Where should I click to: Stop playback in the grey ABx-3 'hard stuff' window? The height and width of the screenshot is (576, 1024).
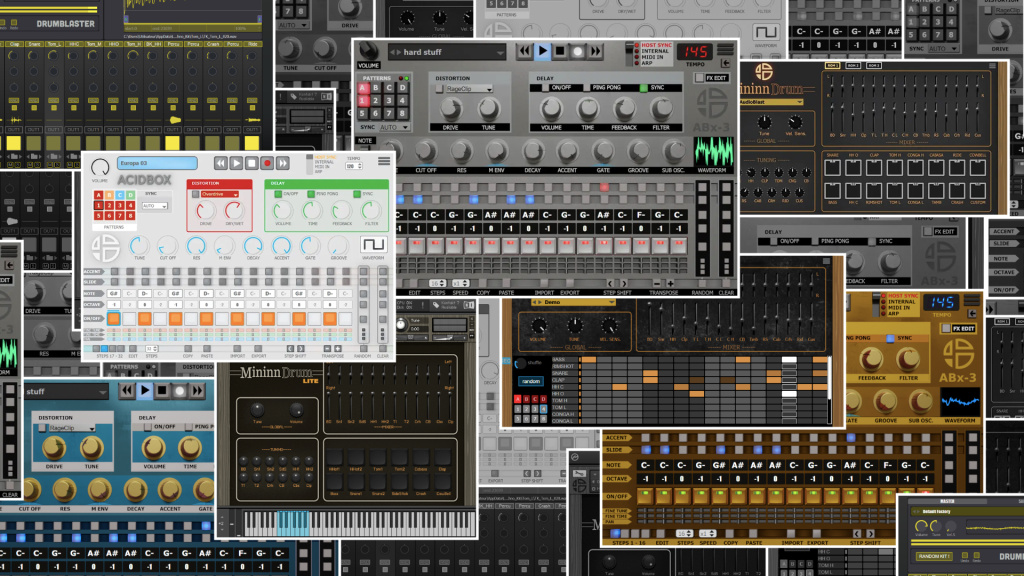click(560, 51)
